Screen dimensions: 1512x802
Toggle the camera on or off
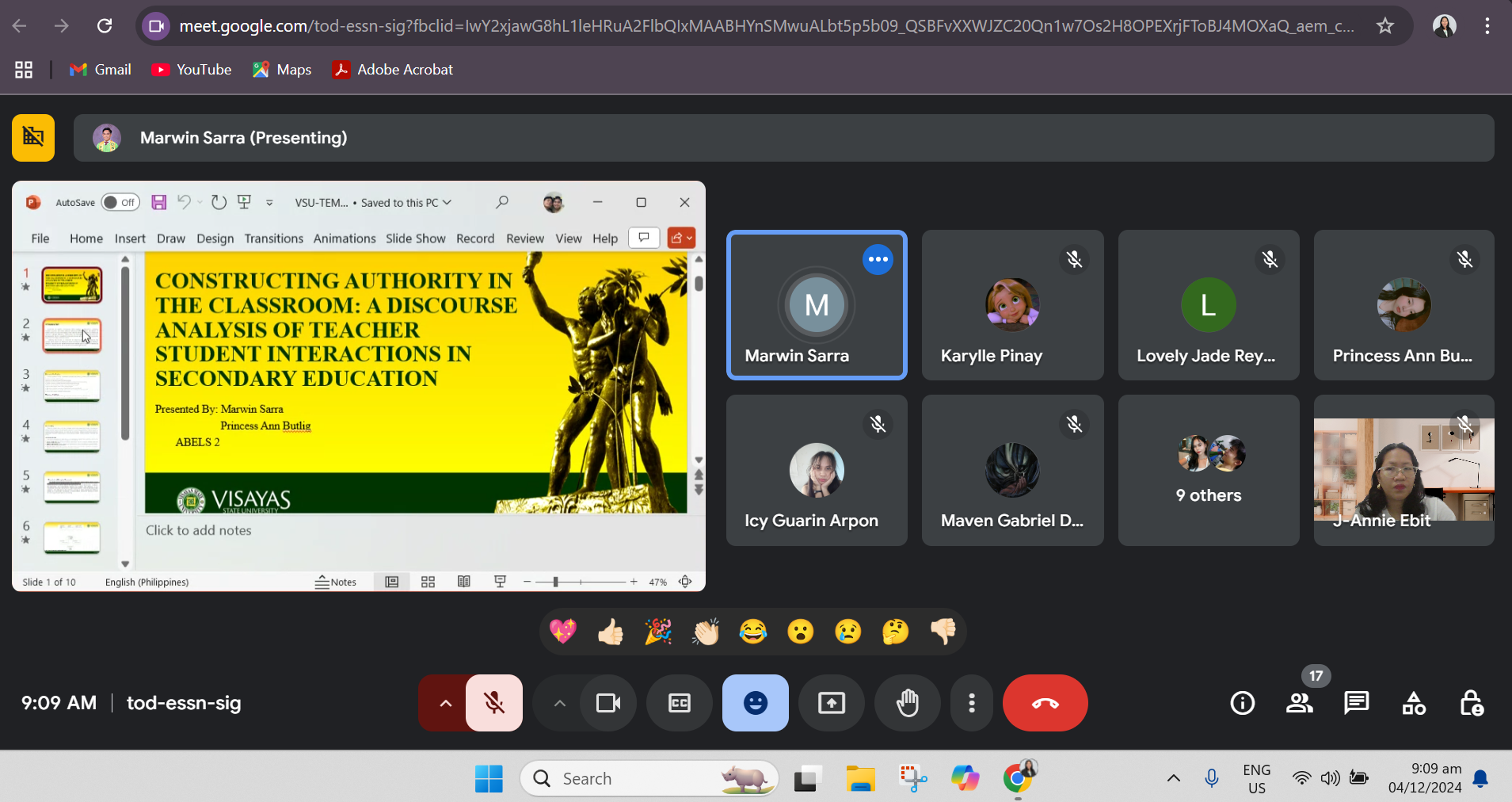click(x=607, y=703)
